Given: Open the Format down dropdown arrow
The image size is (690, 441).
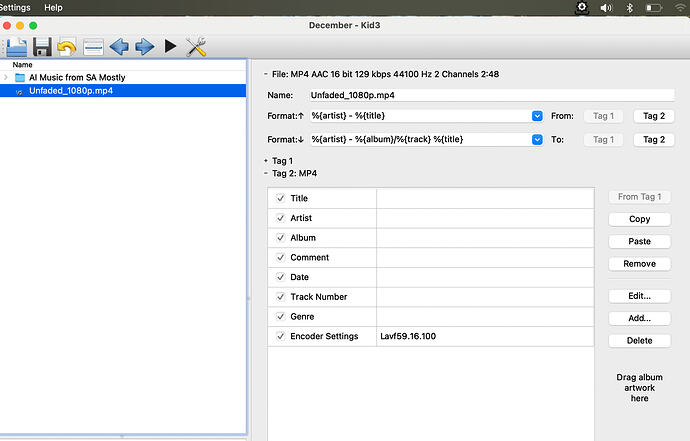Looking at the screenshot, I should [537, 140].
